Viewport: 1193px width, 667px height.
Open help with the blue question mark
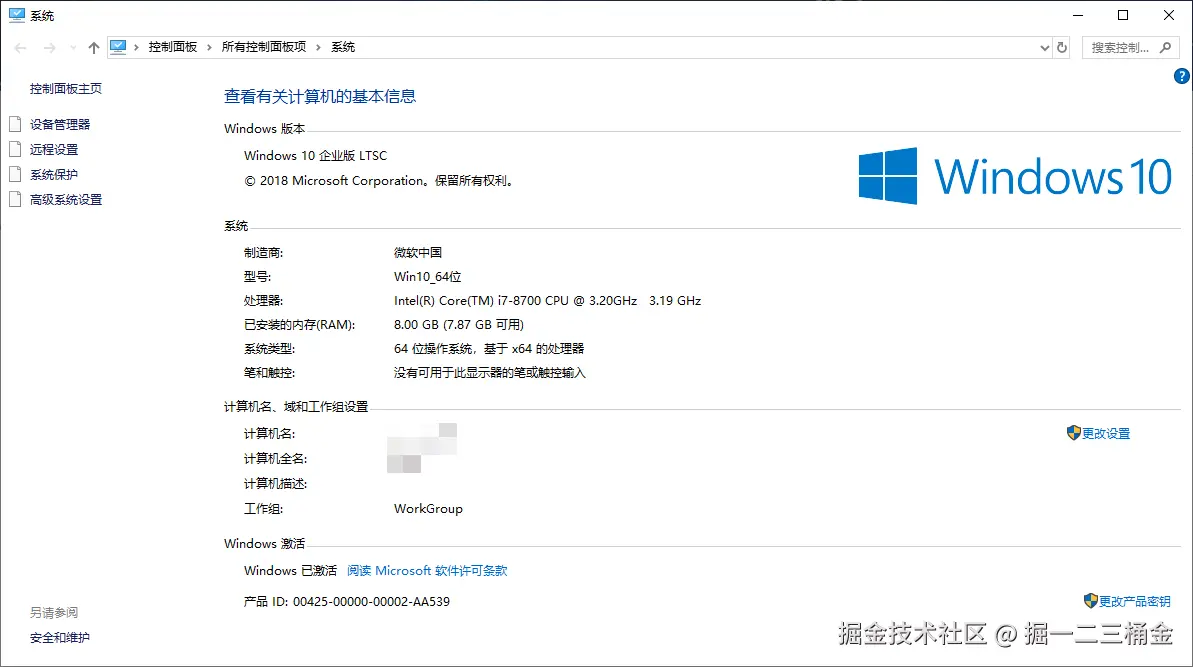pos(1182,76)
